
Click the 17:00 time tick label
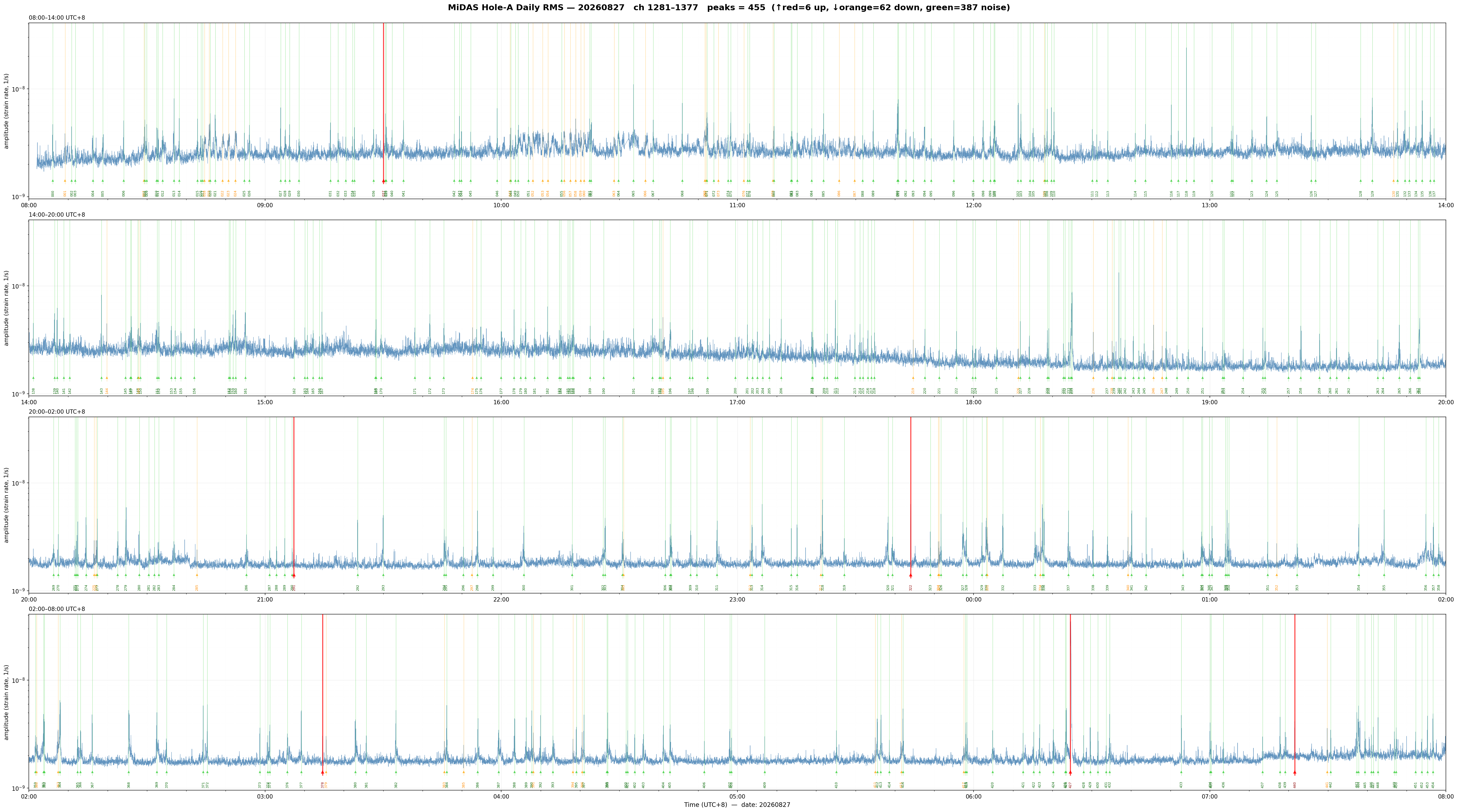click(737, 402)
